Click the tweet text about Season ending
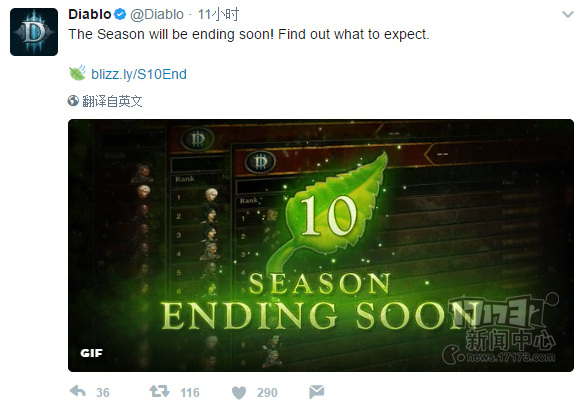The image size is (583, 409). (249, 35)
